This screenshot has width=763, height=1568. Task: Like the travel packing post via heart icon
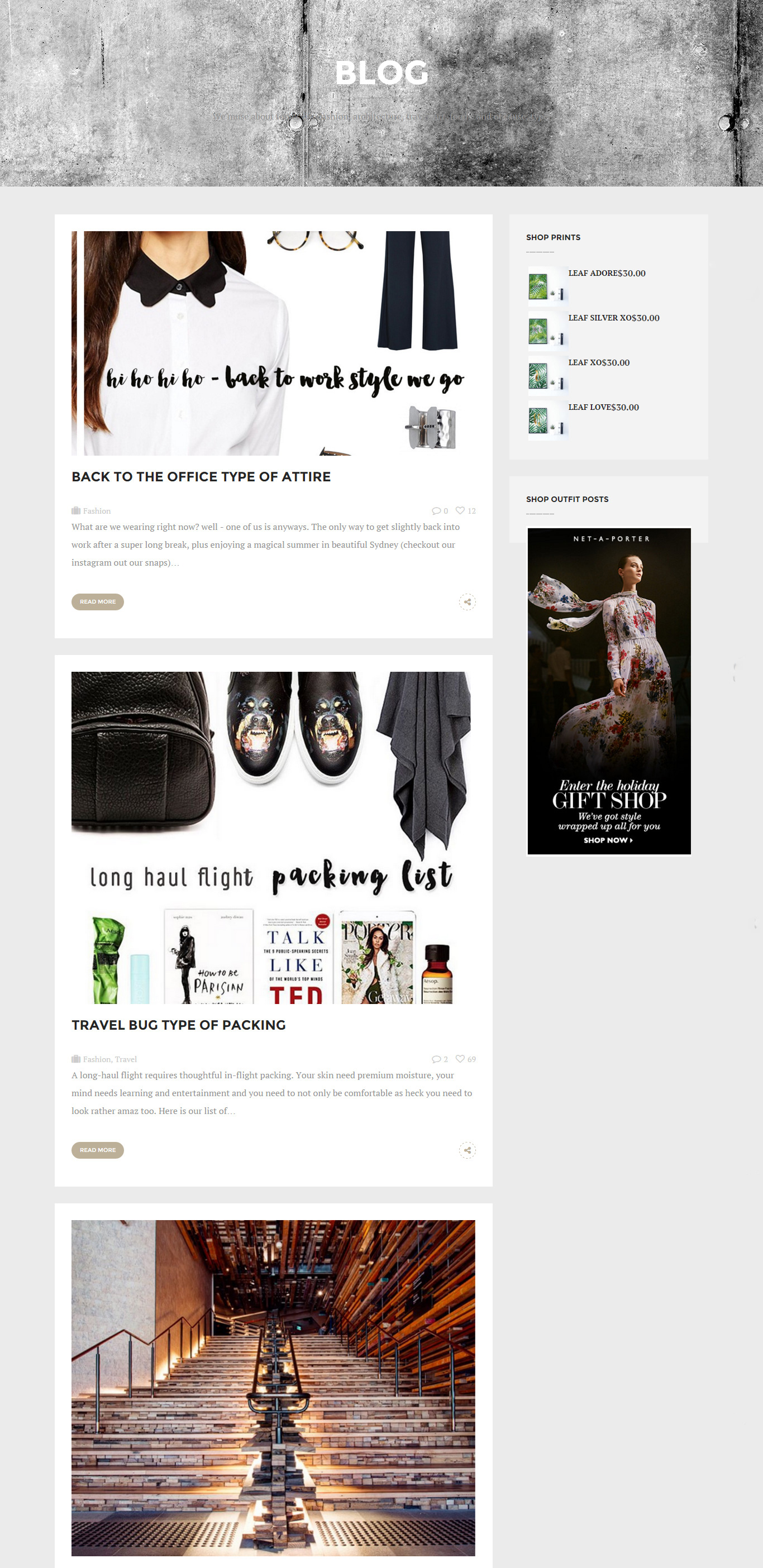[460, 1059]
